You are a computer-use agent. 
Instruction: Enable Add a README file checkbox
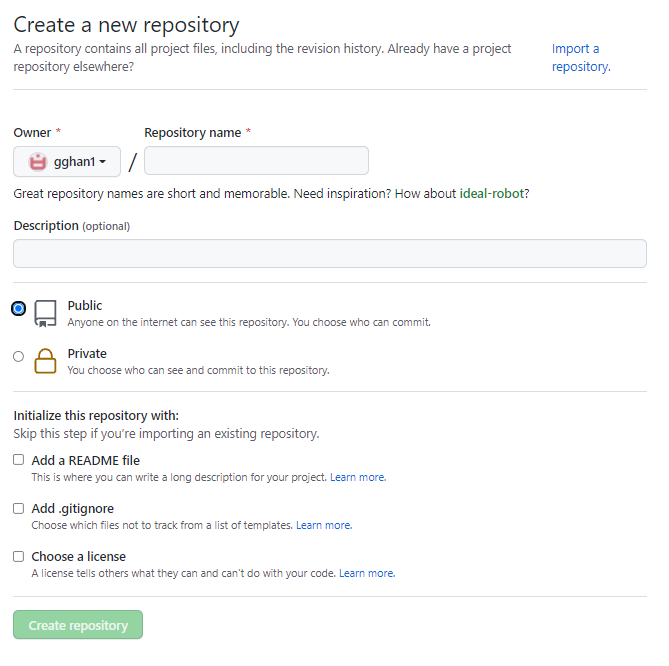[x=19, y=460]
